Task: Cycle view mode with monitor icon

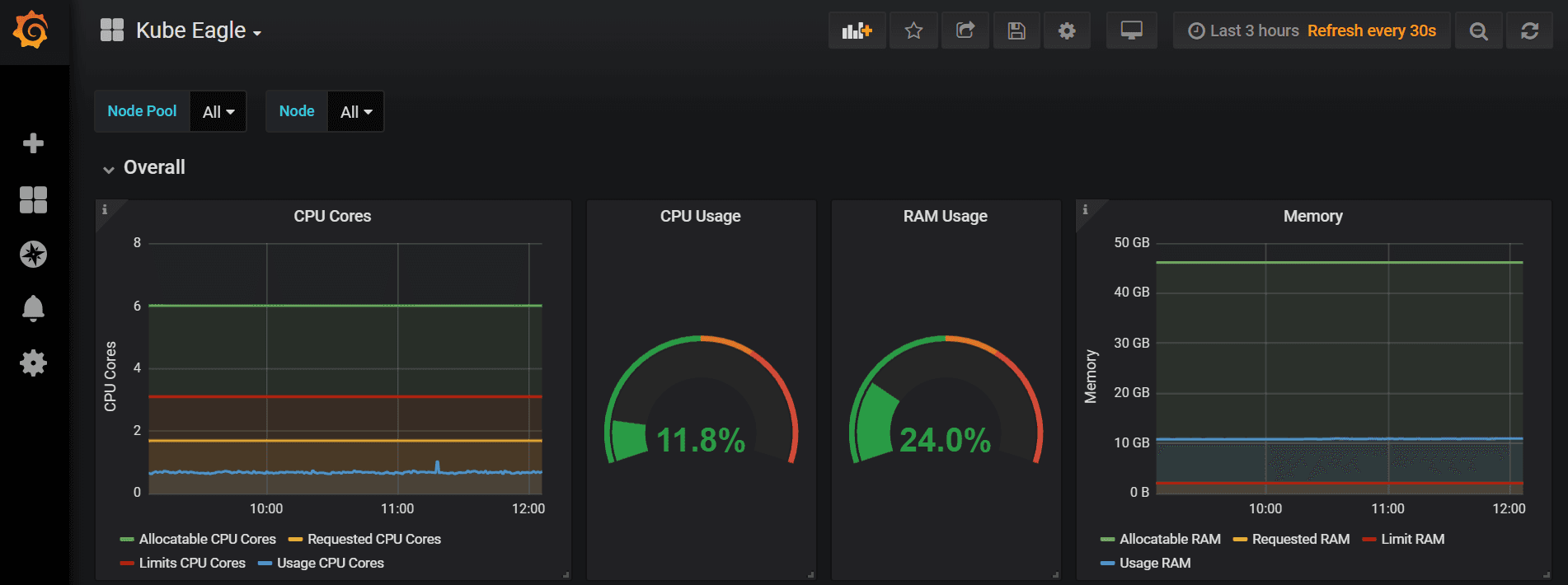Action: (x=1131, y=31)
